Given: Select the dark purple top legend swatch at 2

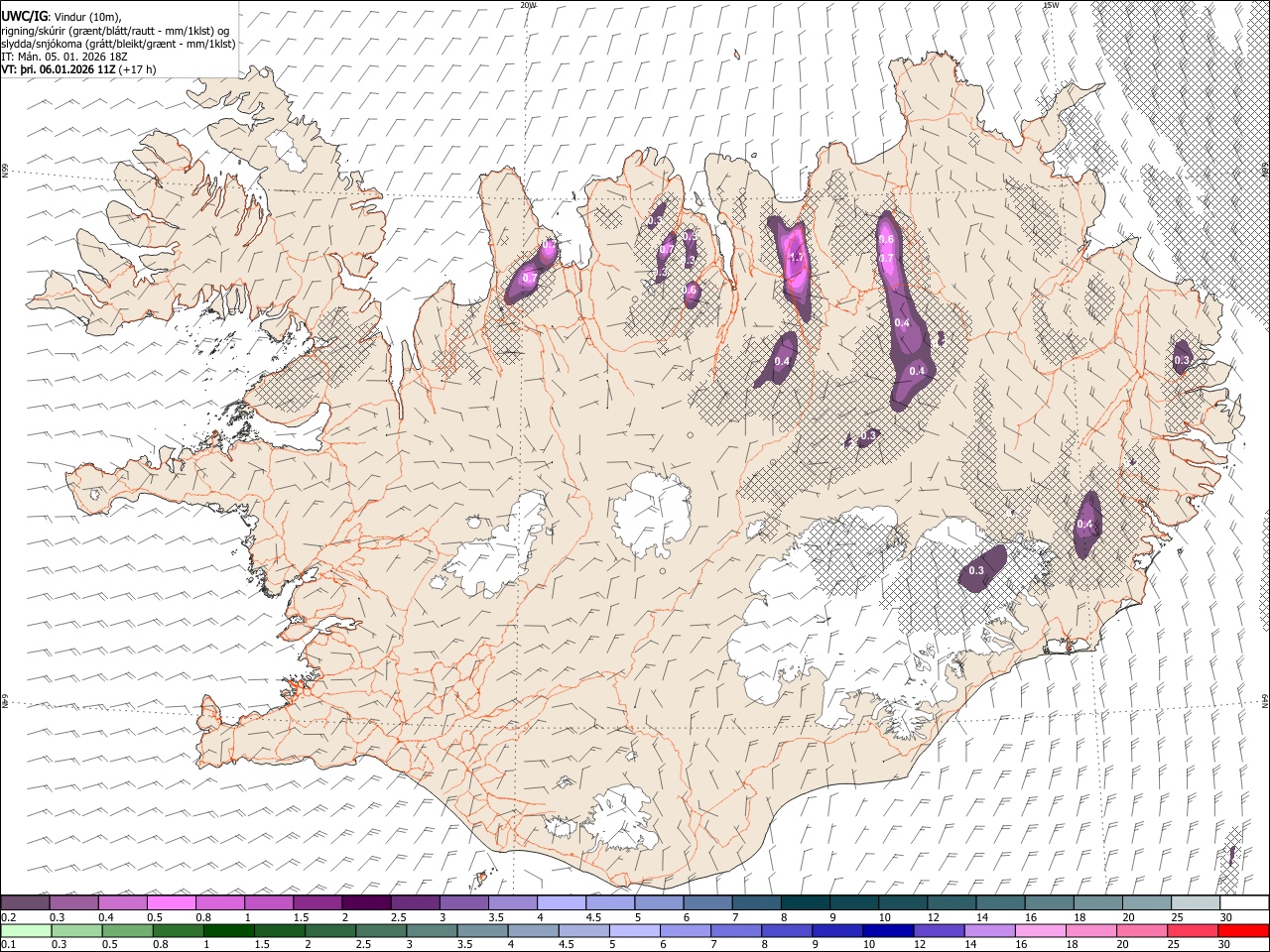Looking at the screenshot, I should click(365, 903).
